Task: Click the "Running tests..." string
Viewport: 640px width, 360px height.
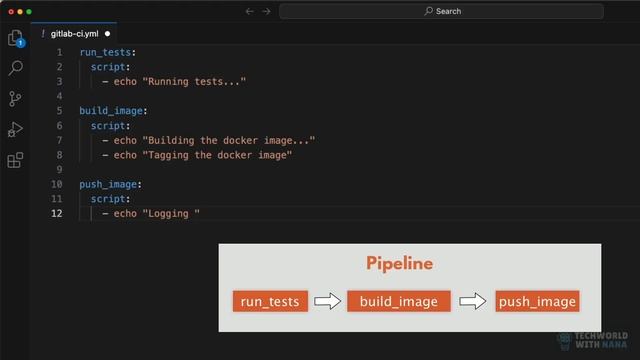Action: point(194,82)
